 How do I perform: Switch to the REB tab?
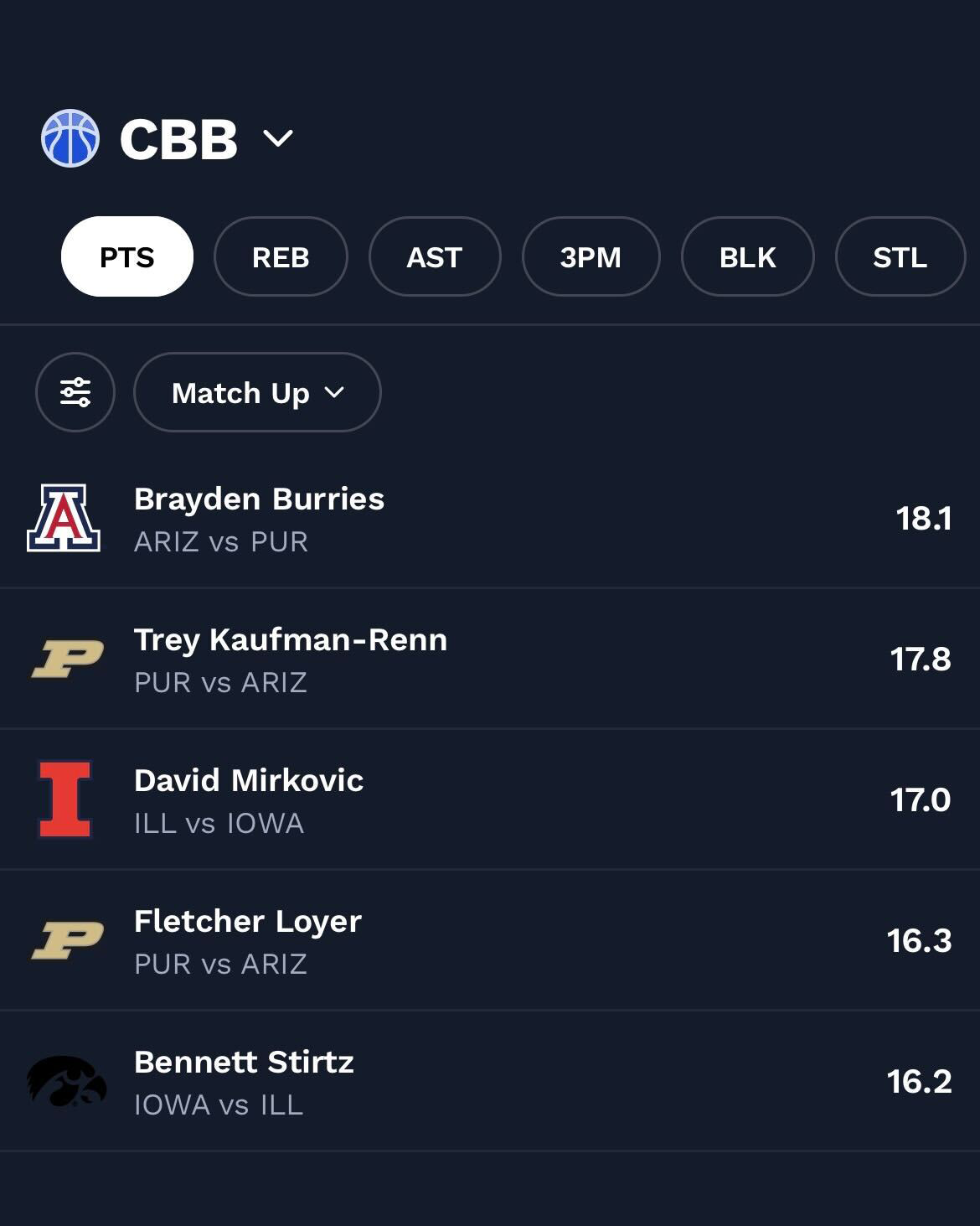[281, 256]
